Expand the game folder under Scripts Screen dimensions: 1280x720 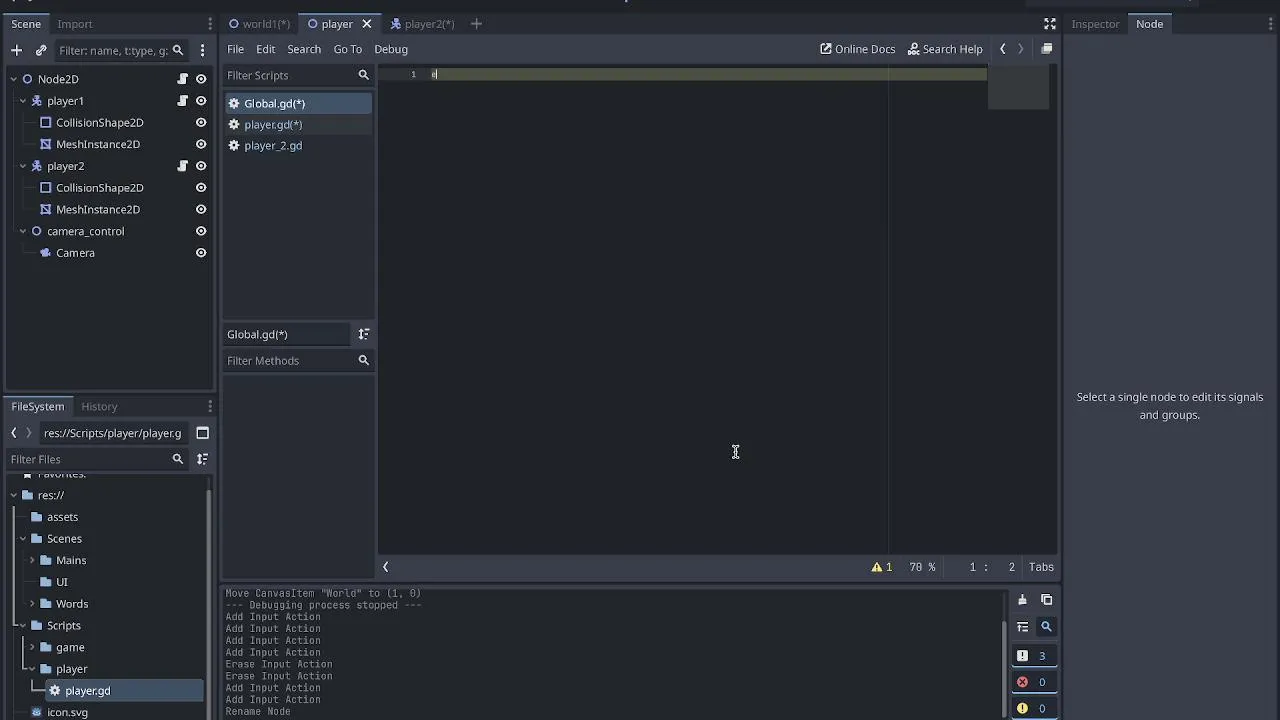click(x=32, y=647)
